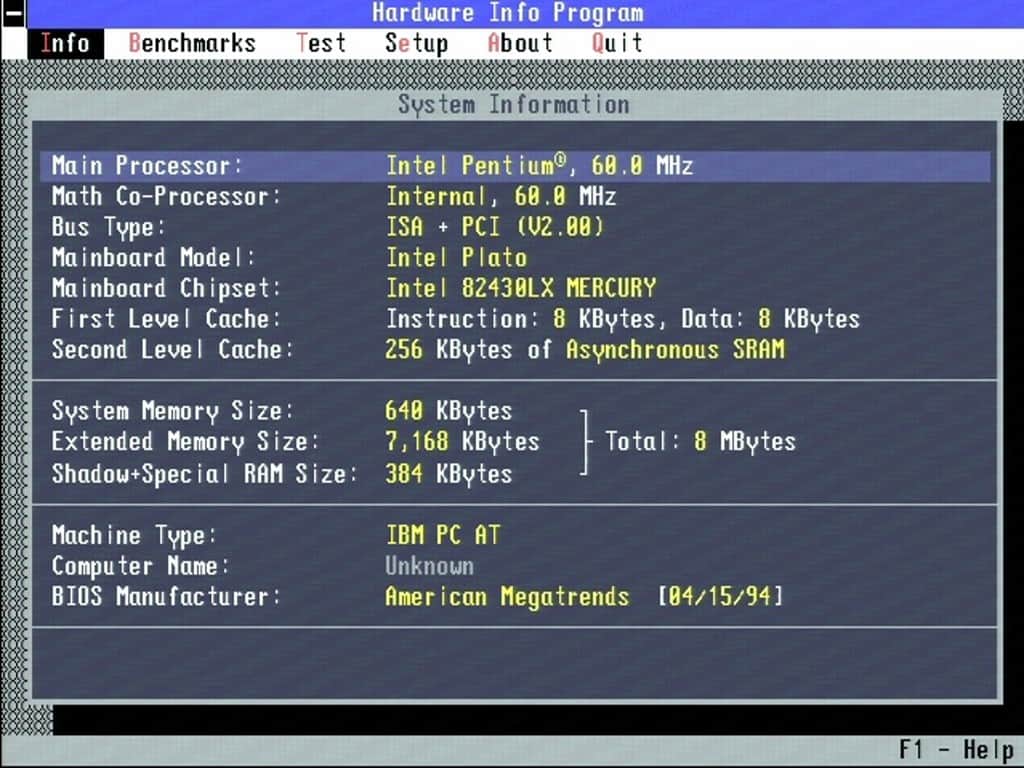The height and width of the screenshot is (768, 1024).
Task: Click F1 - Help in status bar
Action: pos(956,750)
